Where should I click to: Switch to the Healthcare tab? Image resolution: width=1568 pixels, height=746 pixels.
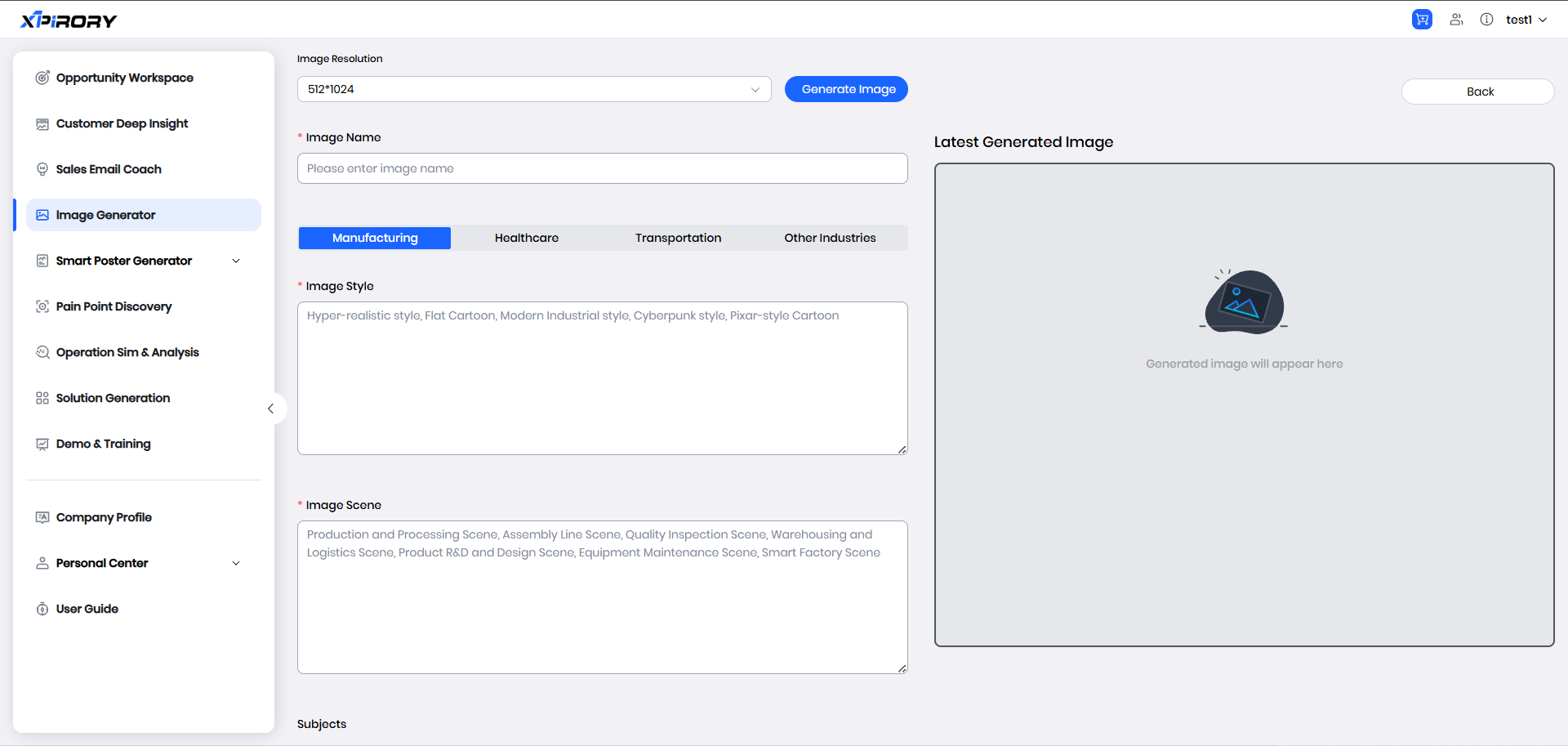pos(527,238)
